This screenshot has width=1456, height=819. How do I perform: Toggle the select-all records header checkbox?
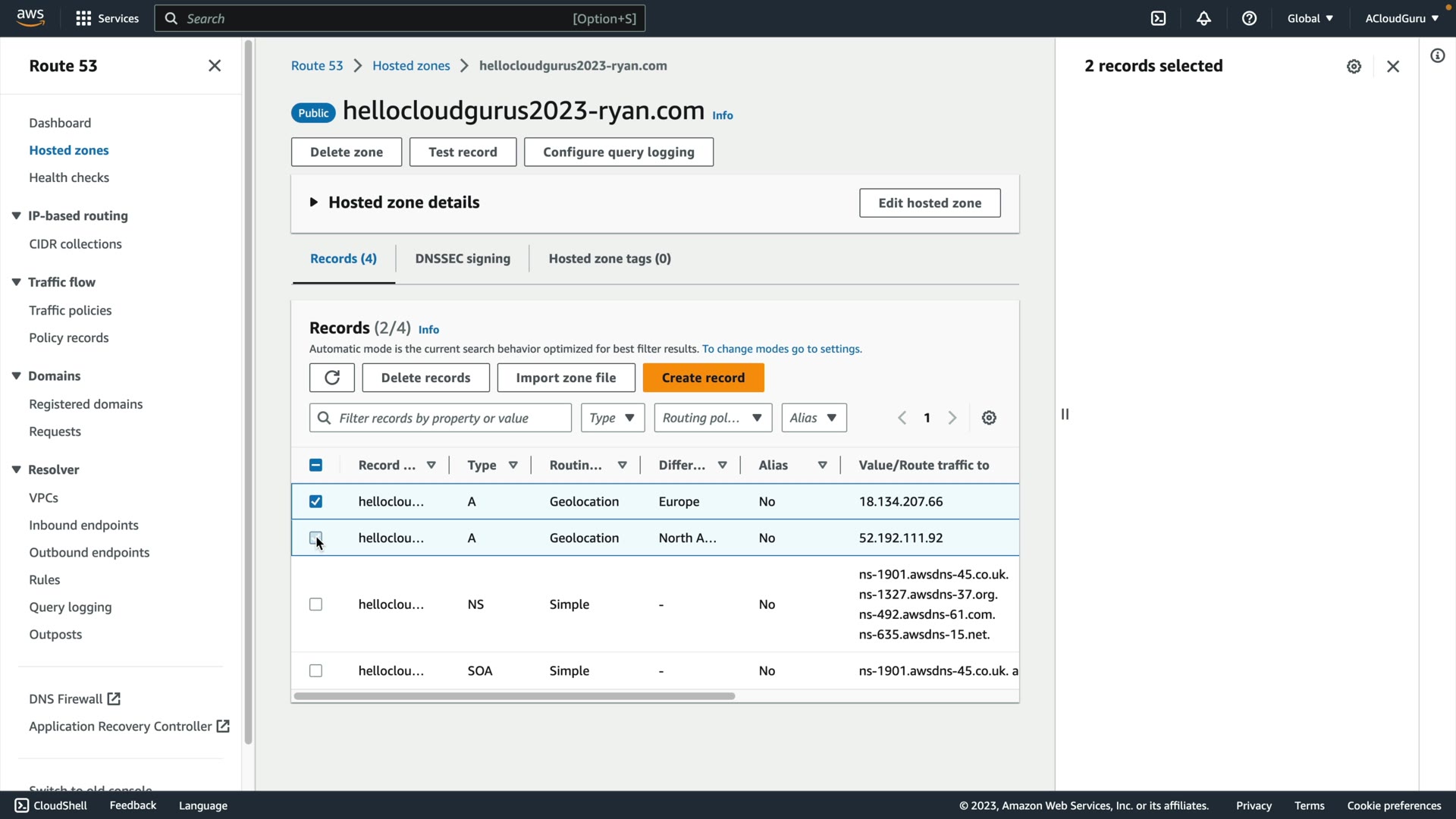(x=315, y=465)
